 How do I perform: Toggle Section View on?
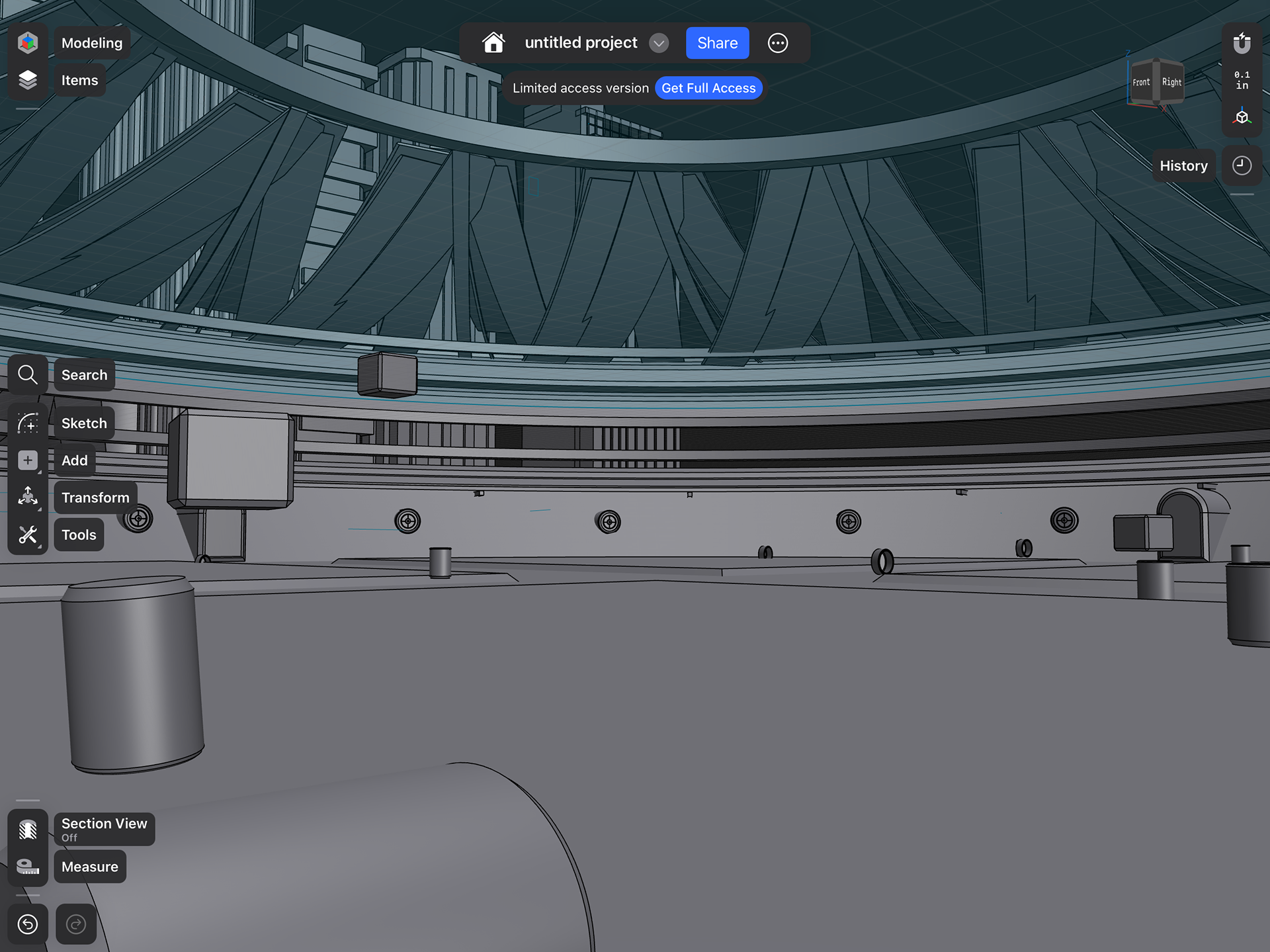click(28, 830)
